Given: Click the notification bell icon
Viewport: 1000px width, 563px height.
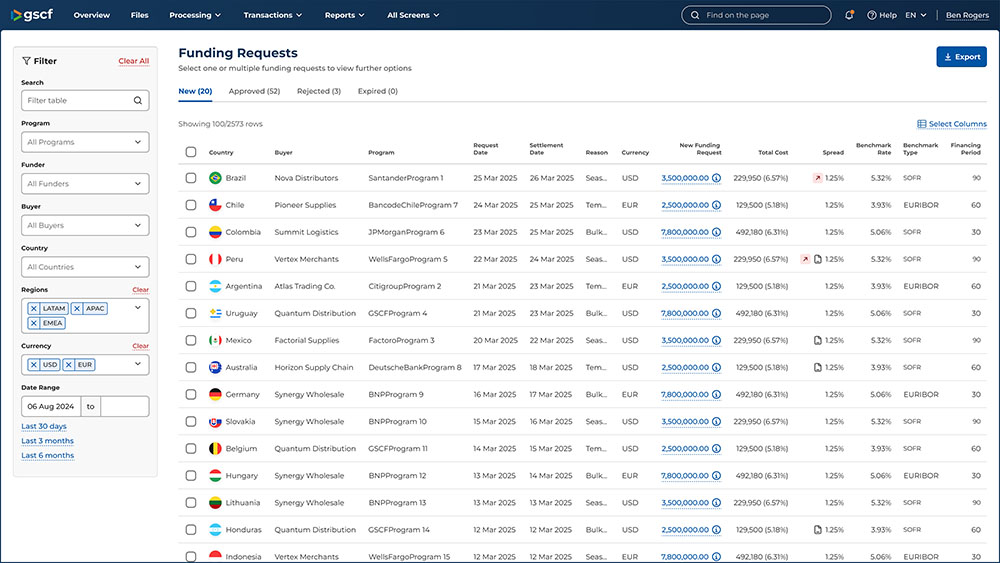Looking at the screenshot, I should (x=849, y=15).
